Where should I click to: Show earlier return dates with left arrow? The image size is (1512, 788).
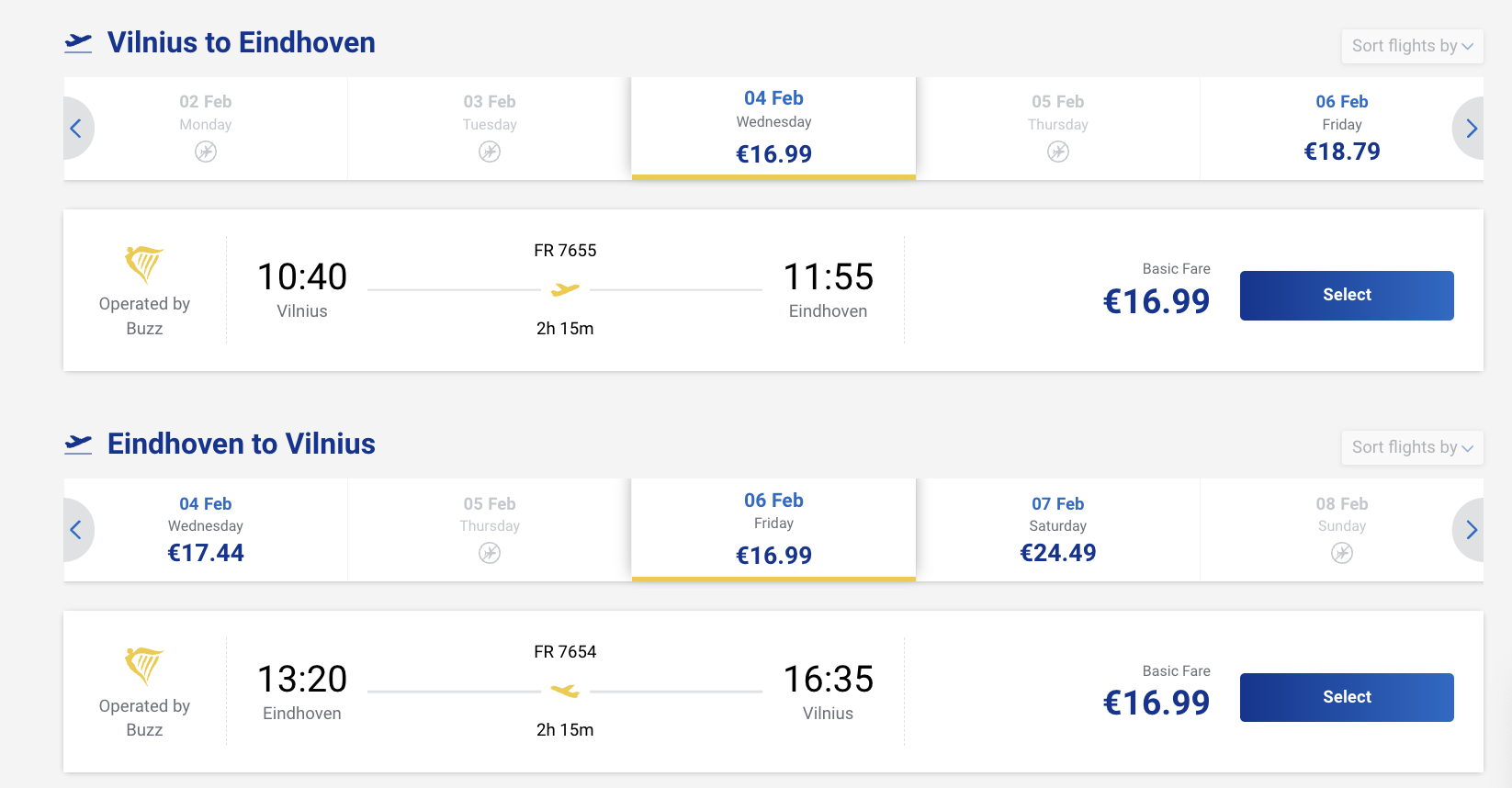77,530
